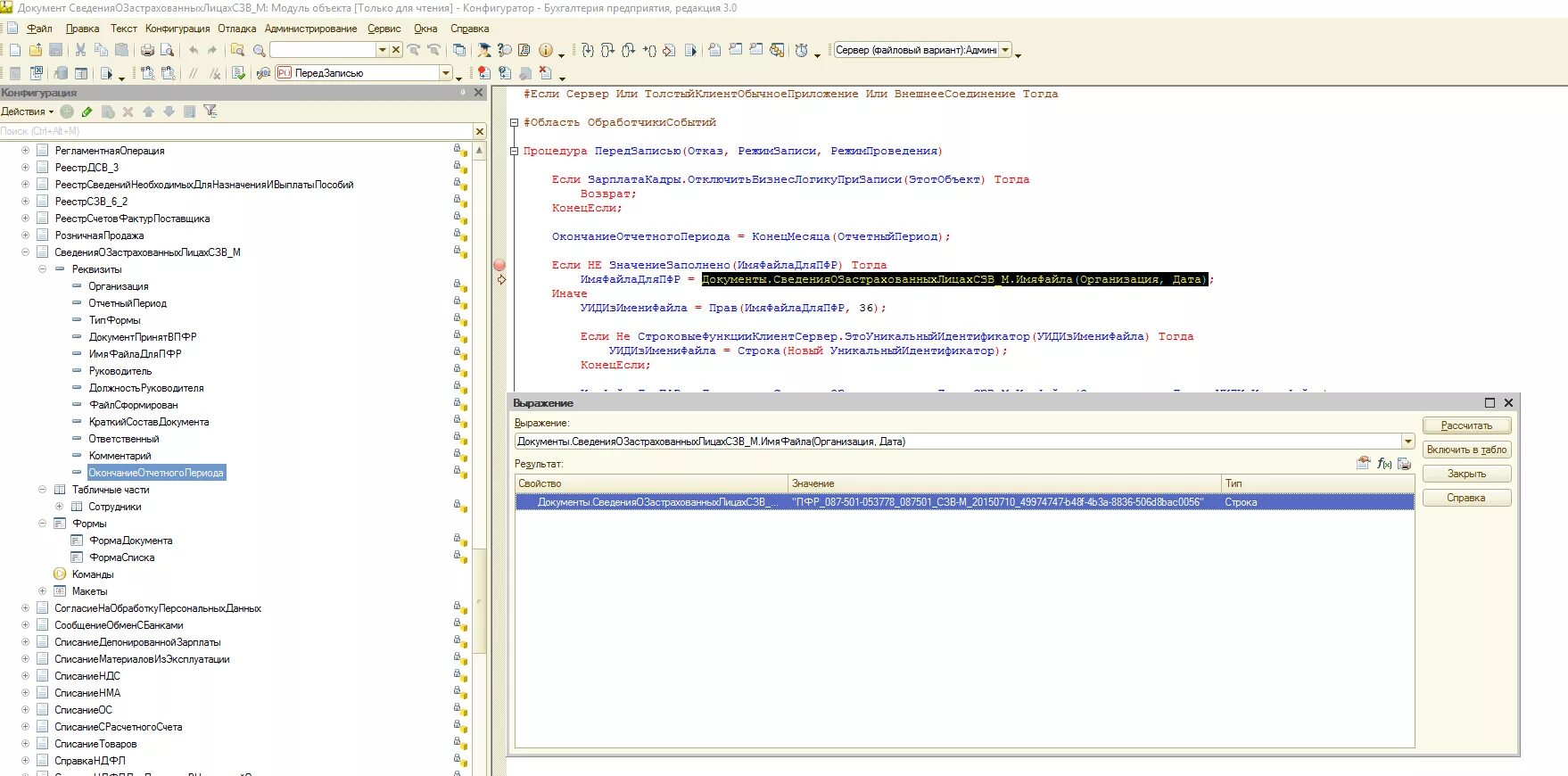Click the magnifier Search icon in toolbar
This screenshot has height=776, width=1568.
259,50
